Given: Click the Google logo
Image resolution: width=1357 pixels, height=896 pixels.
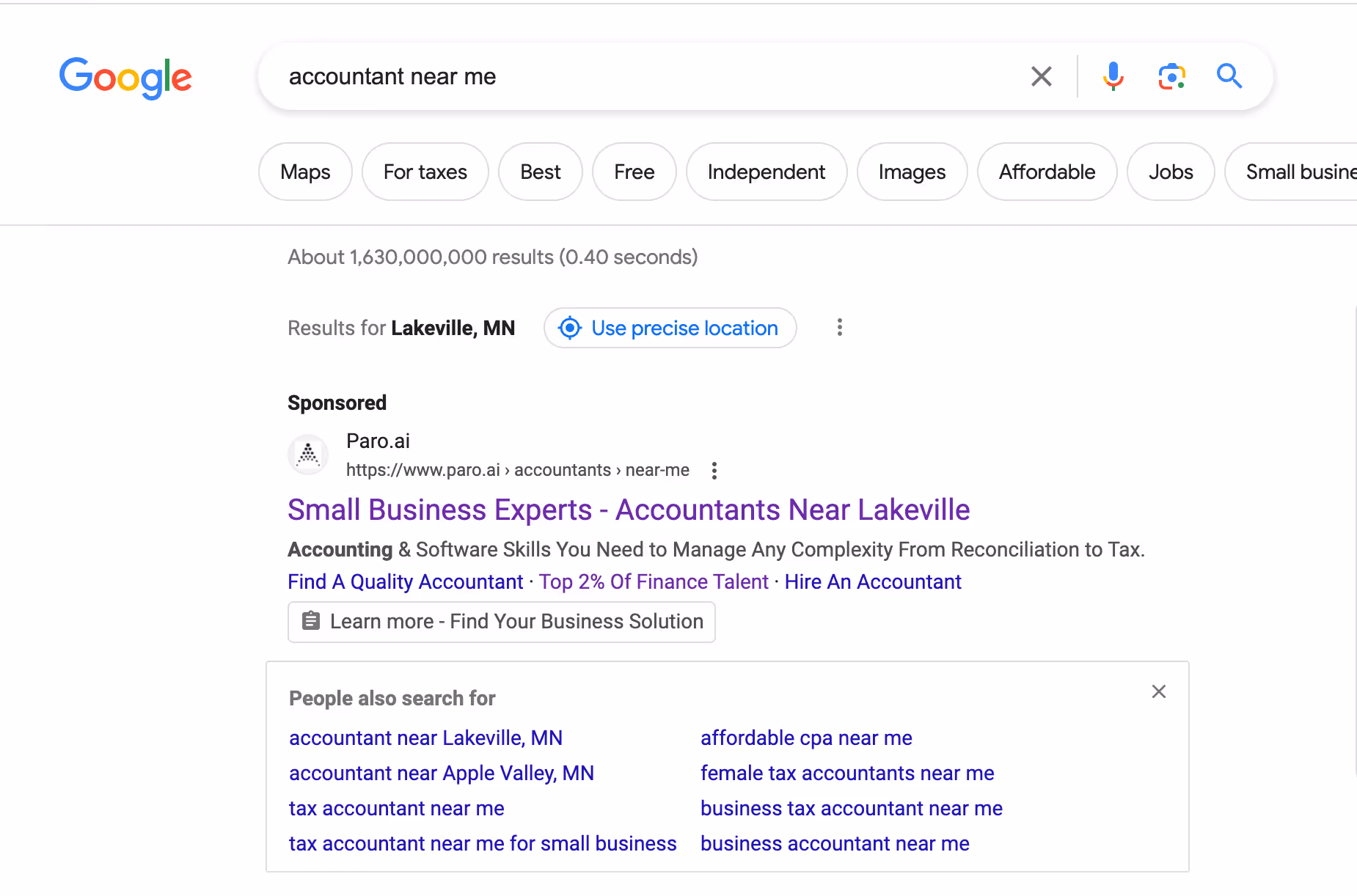Looking at the screenshot, I should (x=125, y=77).
